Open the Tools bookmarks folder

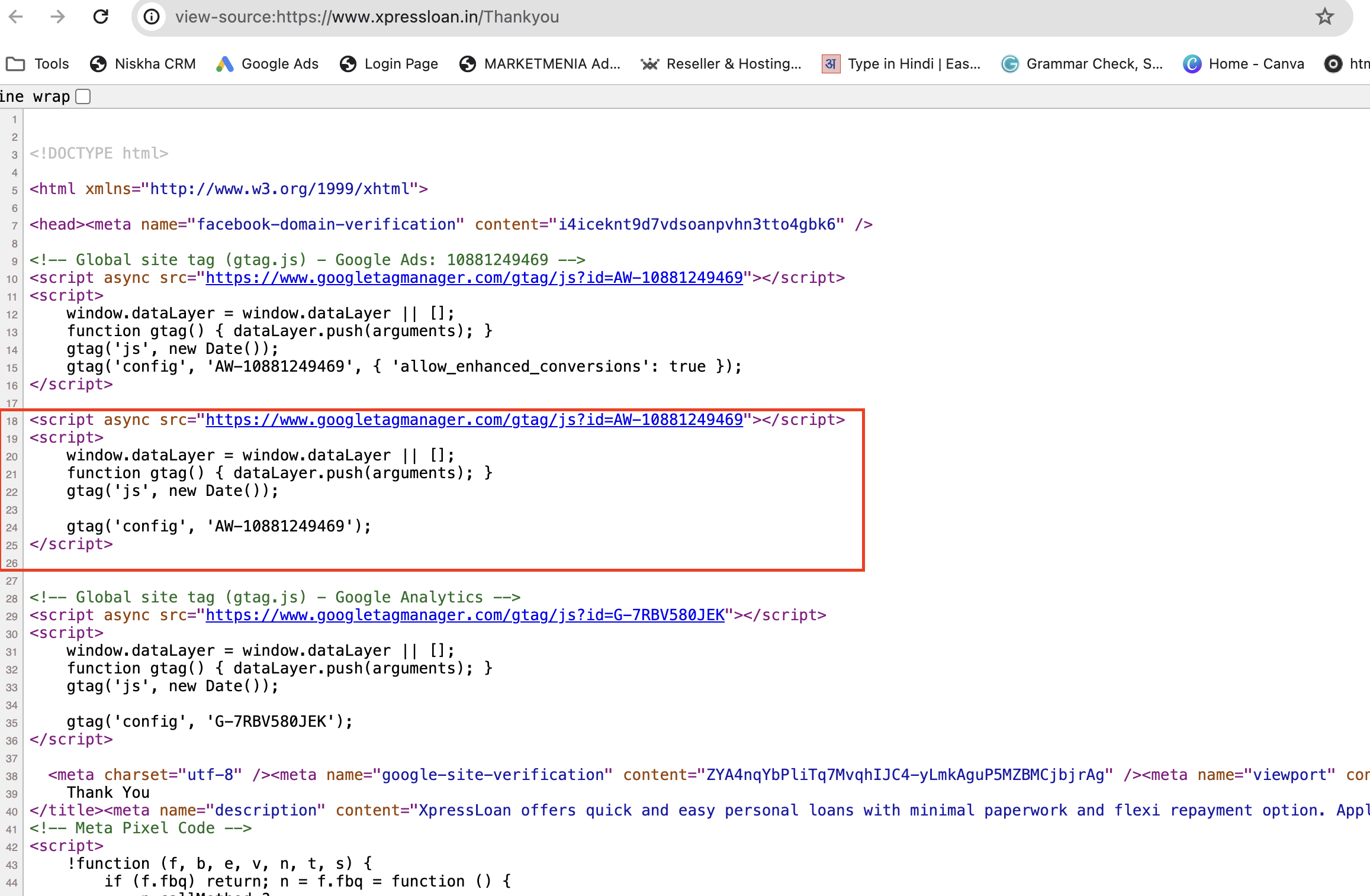[37, 64]
